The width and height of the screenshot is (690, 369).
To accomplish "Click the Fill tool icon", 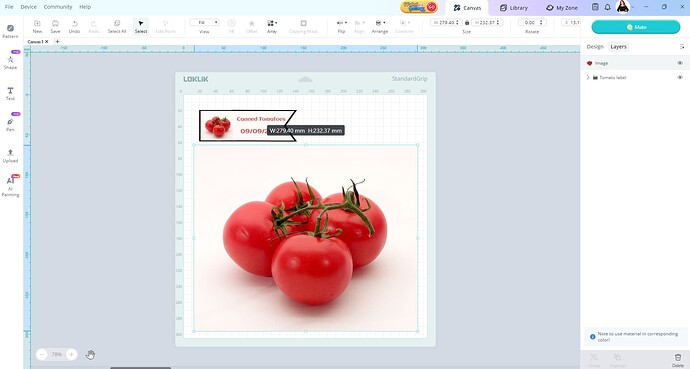I will tap(231, 26).
